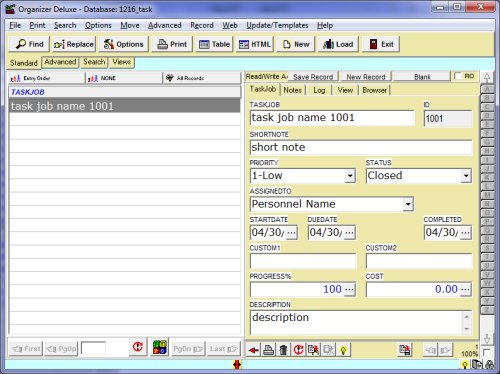Click the TASKJOB column header in list
Image resolution: width=500 pixels, height=374 pixels.
(124, 92)
